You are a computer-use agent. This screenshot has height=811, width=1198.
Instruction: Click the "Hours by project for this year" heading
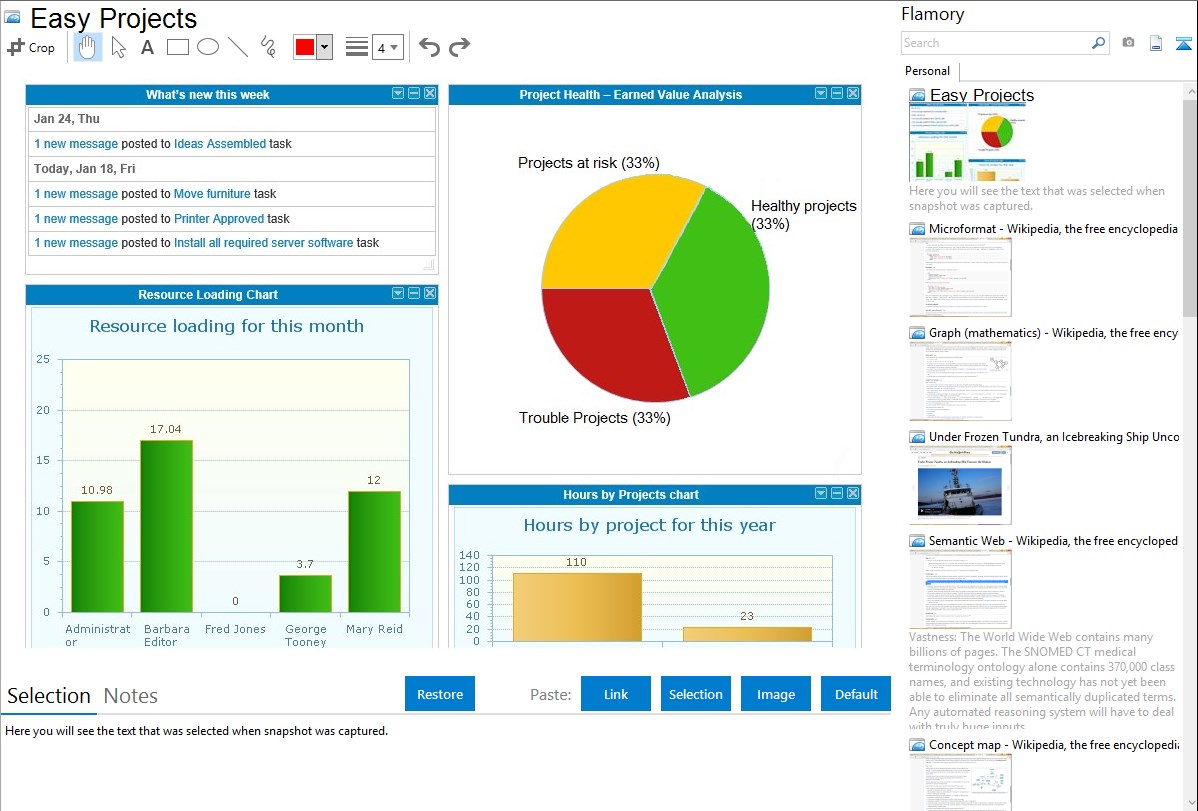[x=649, y=525]
